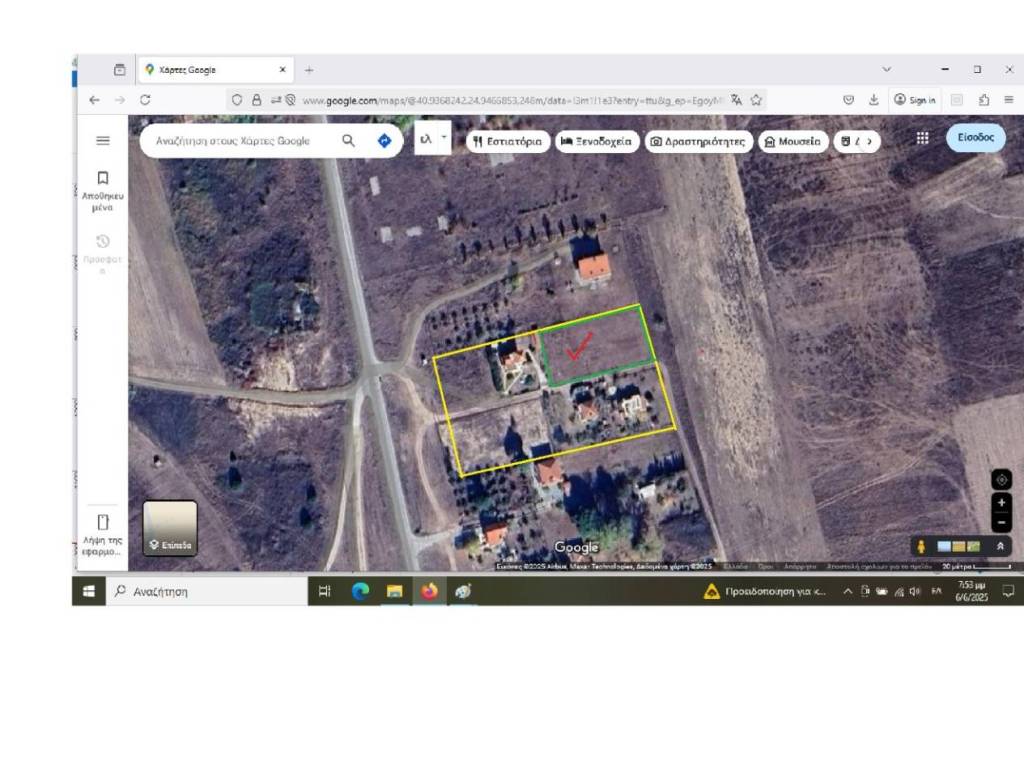The image size is (1024, 768).
Task: Zoom in the map with plus button
Action: [x=1001, y=503]
